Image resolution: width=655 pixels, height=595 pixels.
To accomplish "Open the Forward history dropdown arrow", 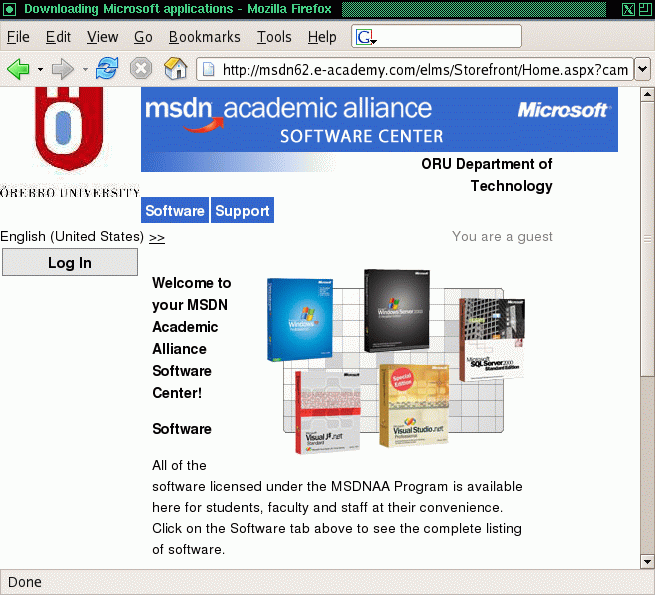I will click(x=85, y=69).
